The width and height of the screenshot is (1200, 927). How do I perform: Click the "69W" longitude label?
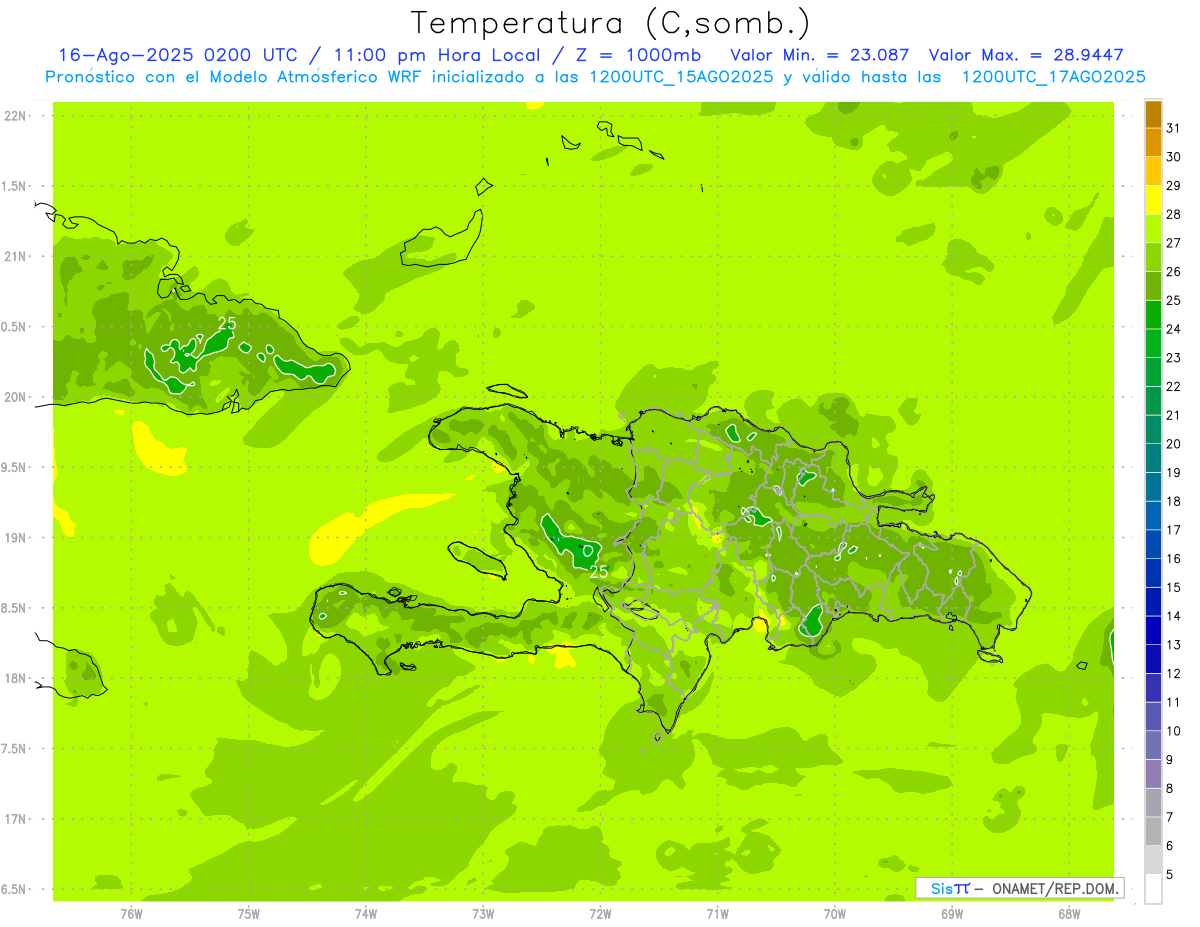click(952, 914)
